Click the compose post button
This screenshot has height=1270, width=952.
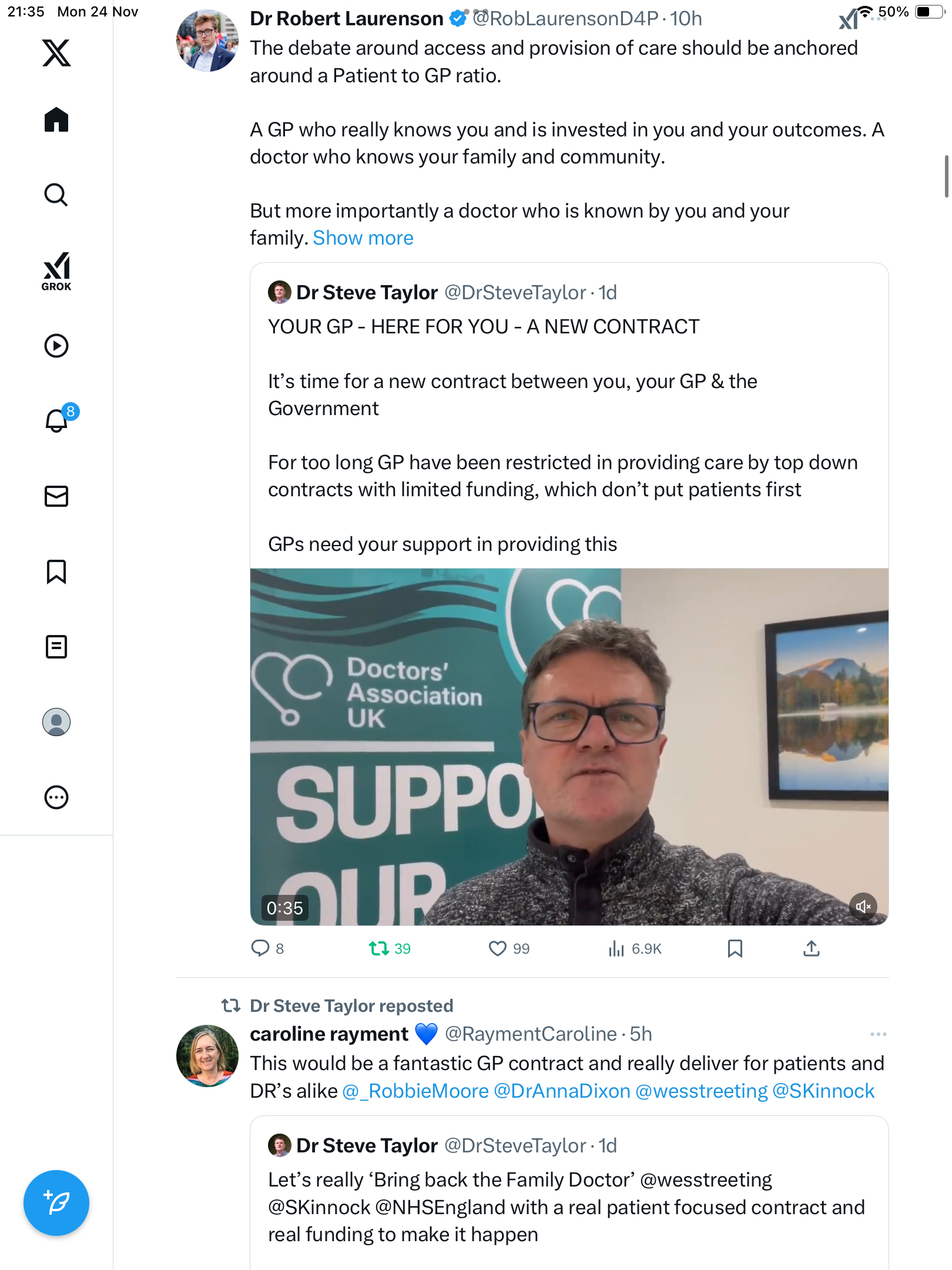click(x=56, y=1202)
